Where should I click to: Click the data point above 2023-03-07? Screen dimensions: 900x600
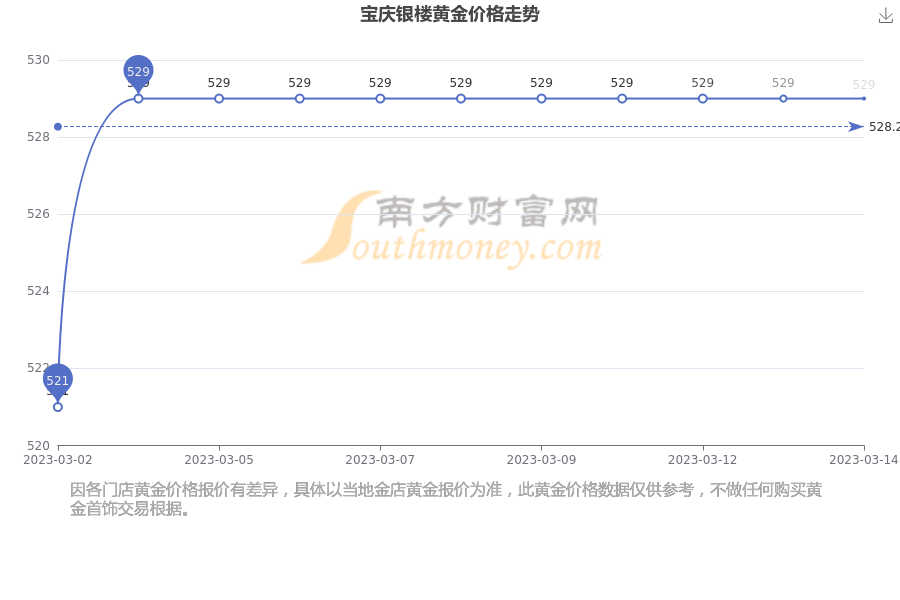tap(380, 99)
